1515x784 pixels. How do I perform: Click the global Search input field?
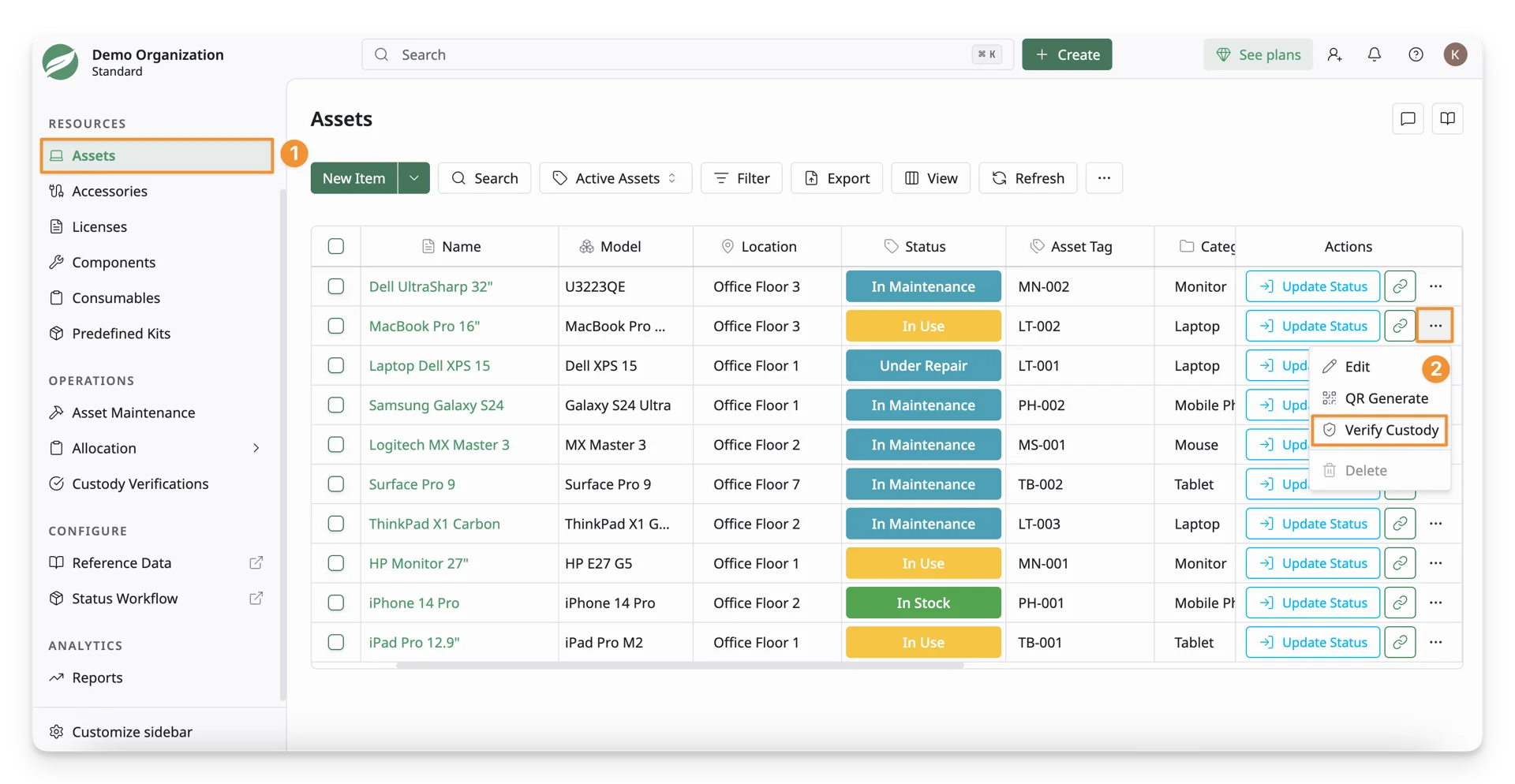point(688,54)
